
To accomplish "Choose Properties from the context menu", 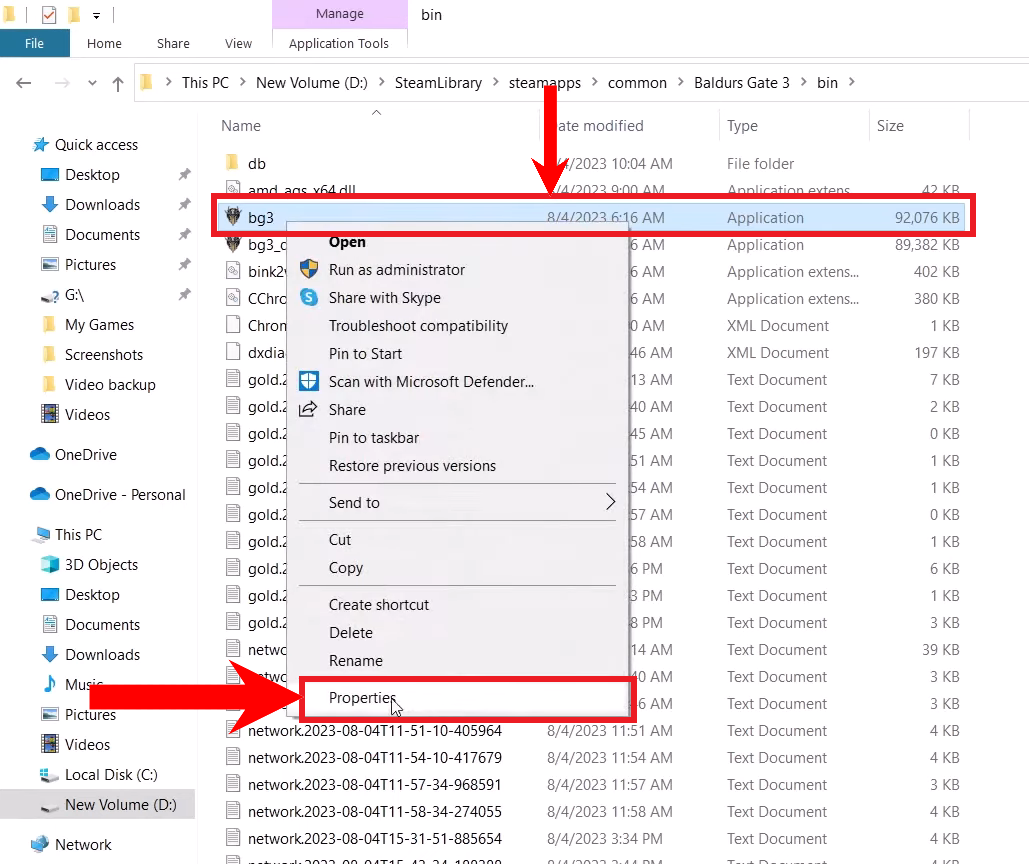I will (x=362, y=699).
